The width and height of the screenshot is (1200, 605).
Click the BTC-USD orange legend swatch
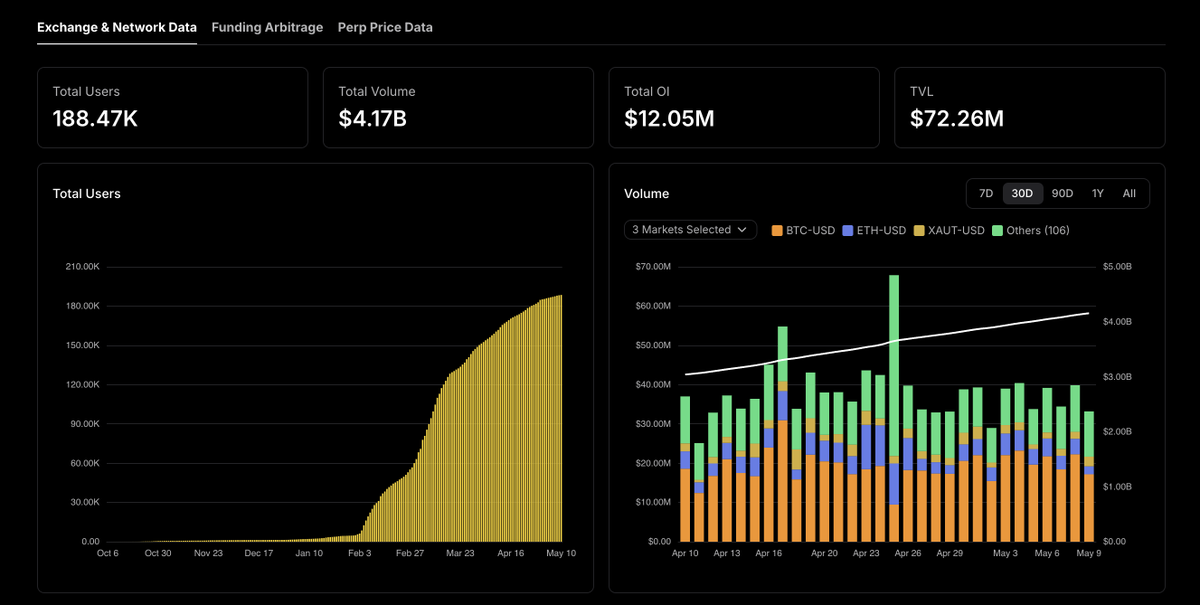point(777,231)
